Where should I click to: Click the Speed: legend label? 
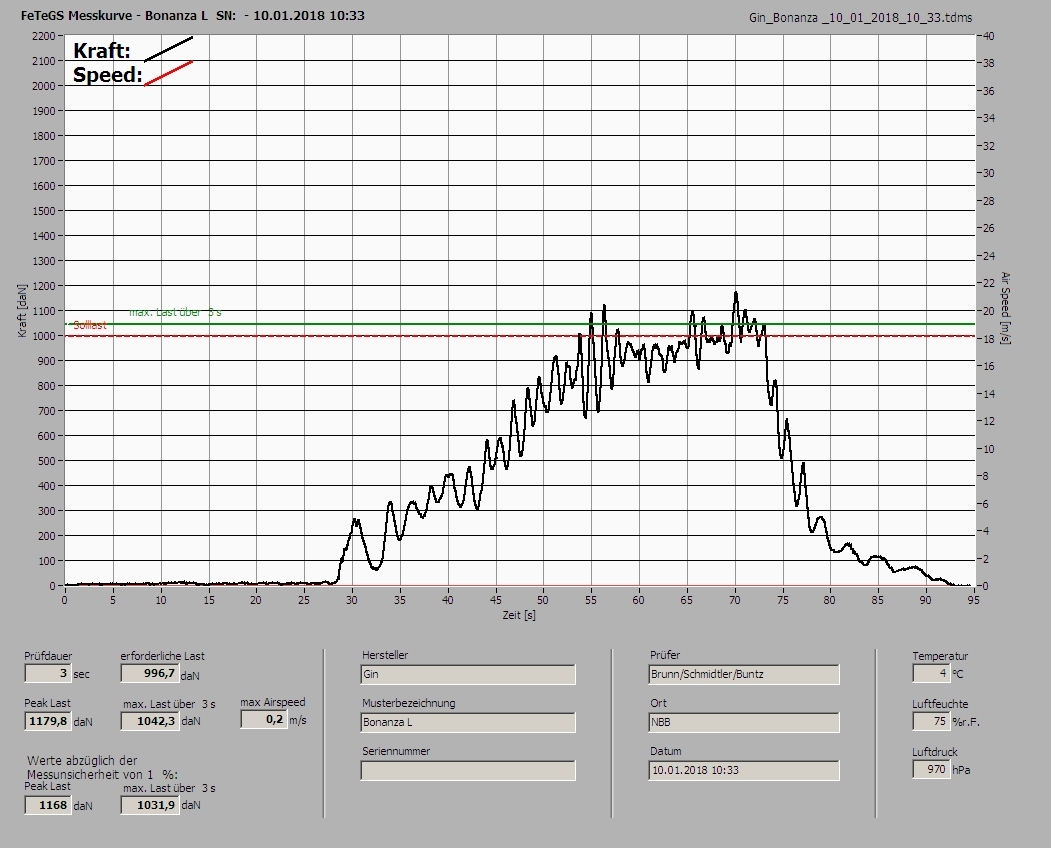(107, 74)
